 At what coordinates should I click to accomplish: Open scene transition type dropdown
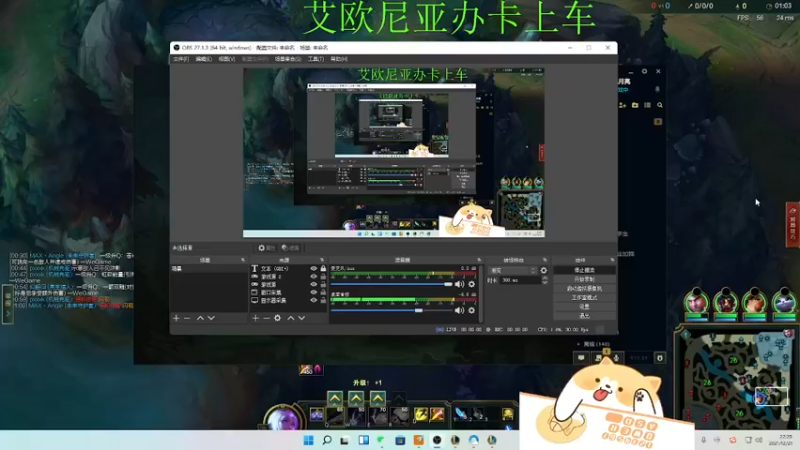coord(513,270)
